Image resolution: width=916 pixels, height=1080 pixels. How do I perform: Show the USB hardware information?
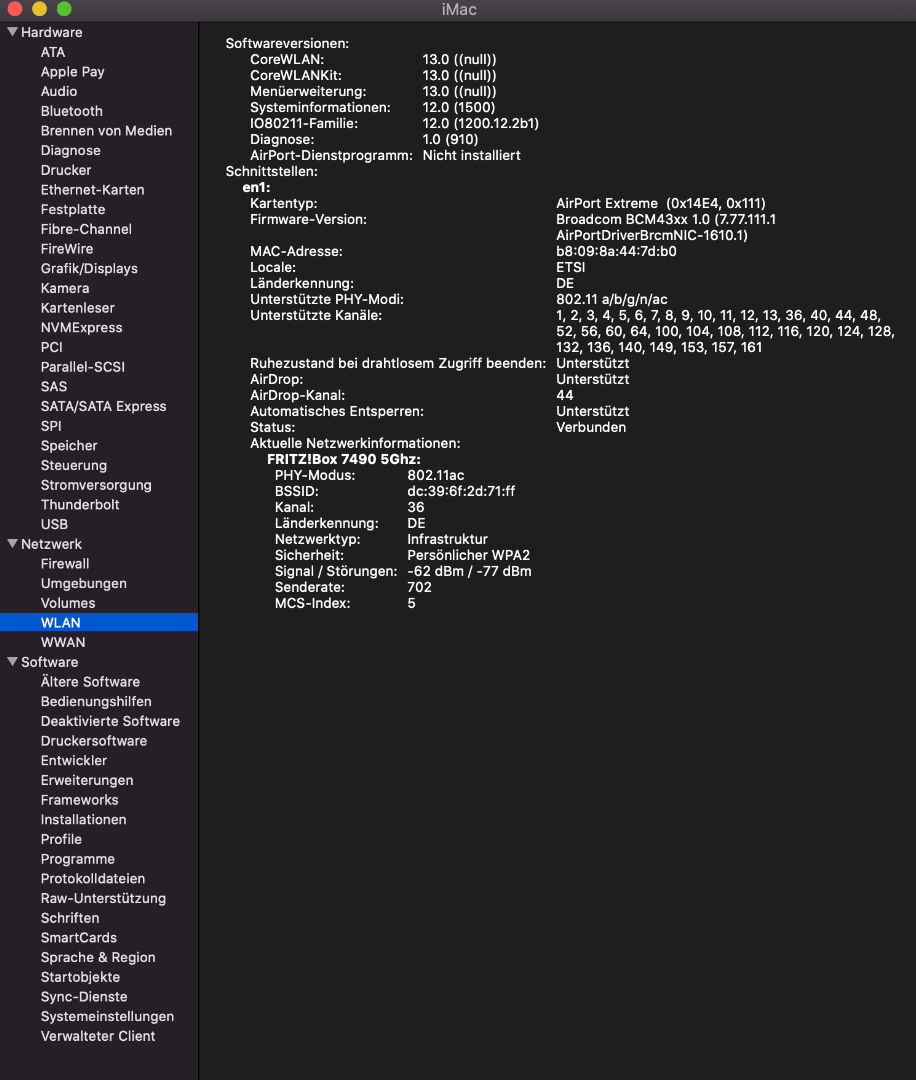tap(54, 524)
